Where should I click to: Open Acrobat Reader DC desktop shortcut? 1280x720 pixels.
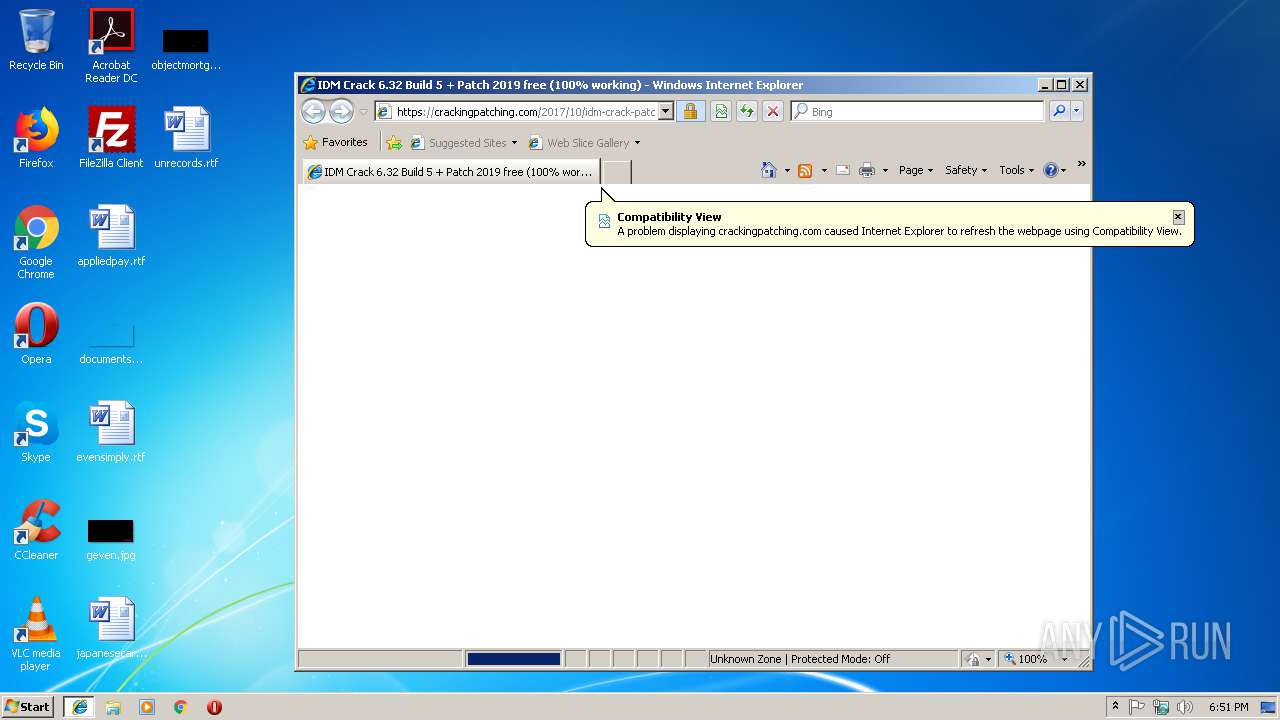point(111,46)
